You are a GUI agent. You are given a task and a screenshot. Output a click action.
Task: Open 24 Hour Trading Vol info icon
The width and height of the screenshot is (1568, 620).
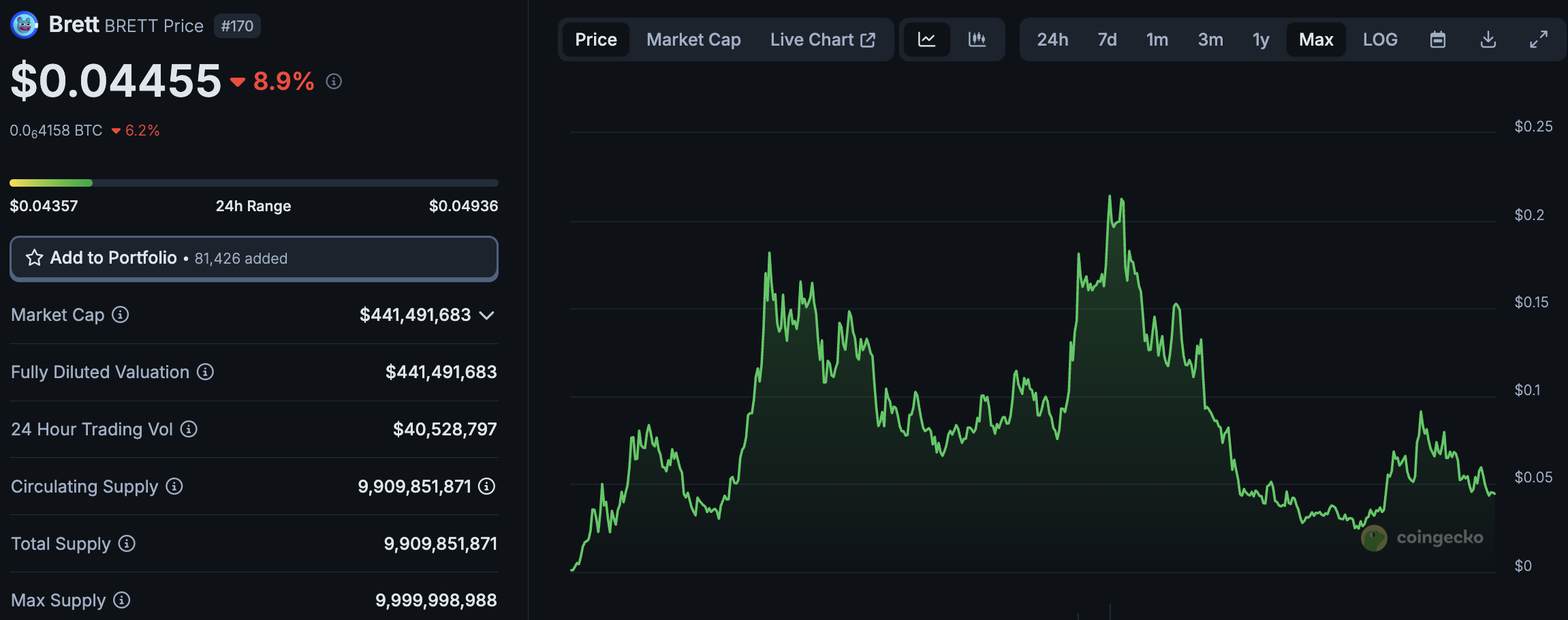(189, 429)
